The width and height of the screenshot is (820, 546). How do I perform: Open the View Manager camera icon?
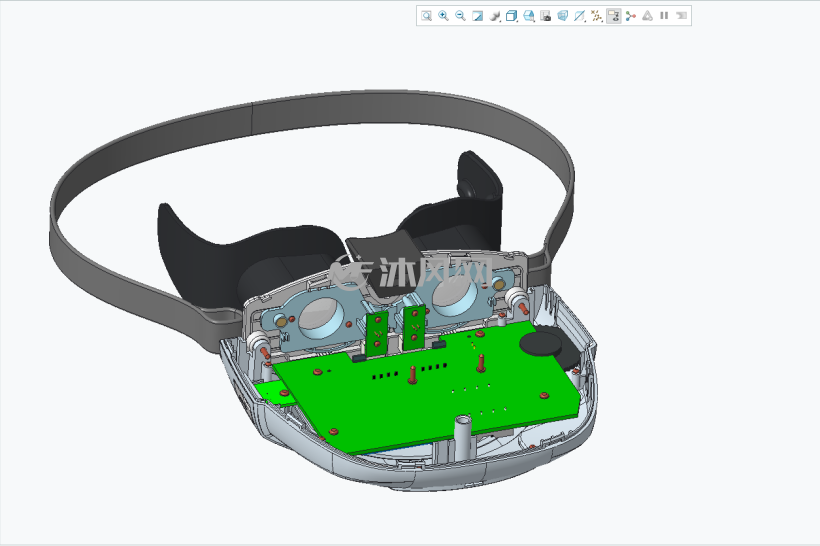545,16
